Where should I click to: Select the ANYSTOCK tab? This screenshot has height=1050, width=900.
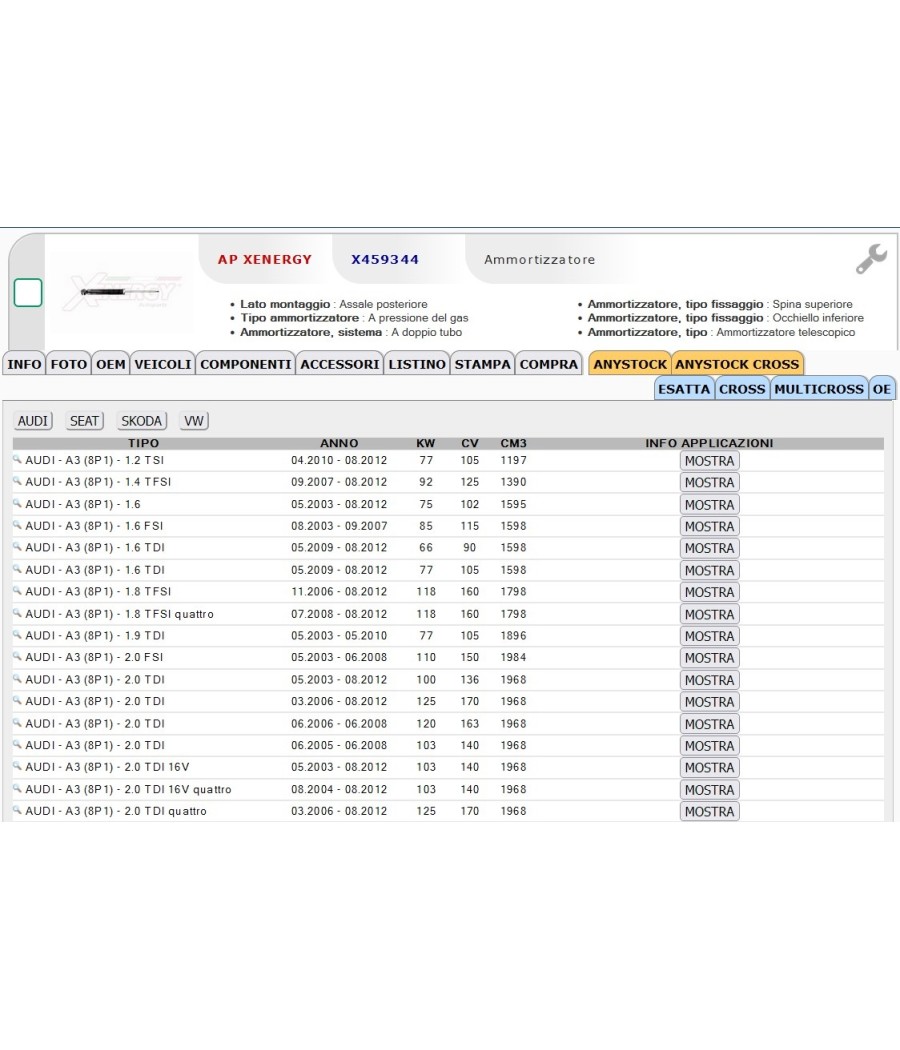pos(630,364)
